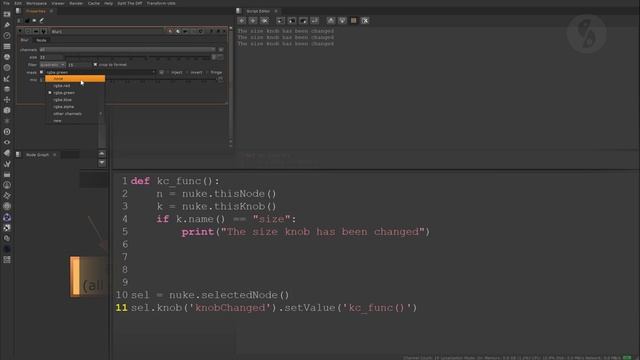Image resolution: width=640 pixels, height=360 pixels.
Task: Open the Time nodes toolbar menu
Action: 7,36
